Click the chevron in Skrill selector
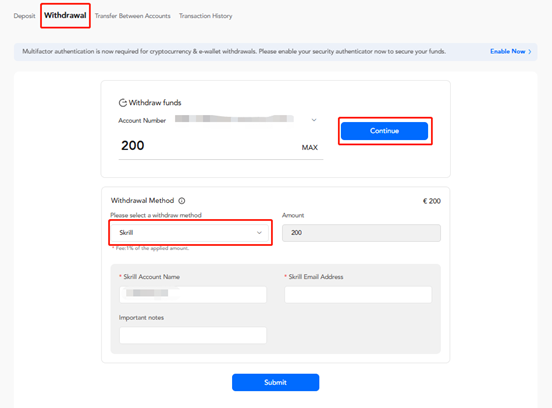The height and width of the screenshot is (408, 552). pyautogui.click(x=259, y=233)
